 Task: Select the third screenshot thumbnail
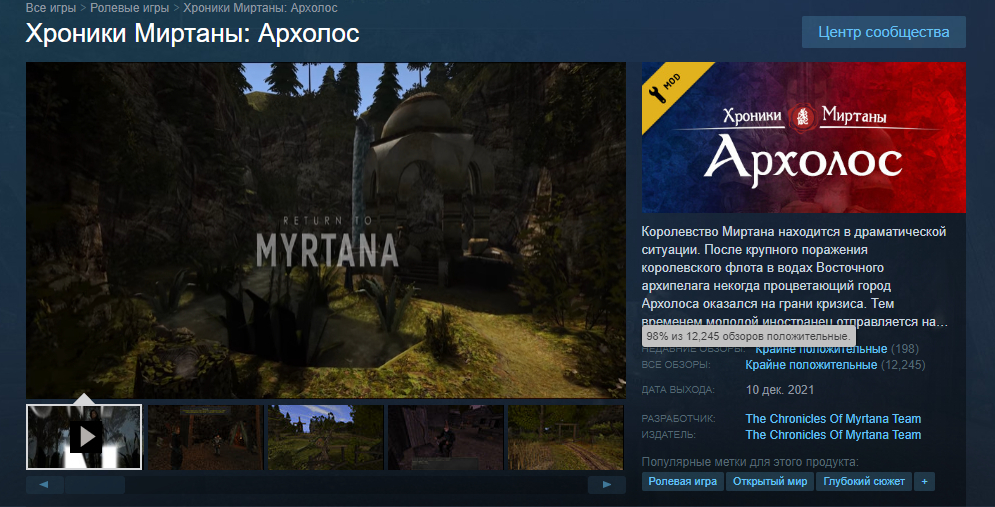pyautogui.click(x=326, y=438)
